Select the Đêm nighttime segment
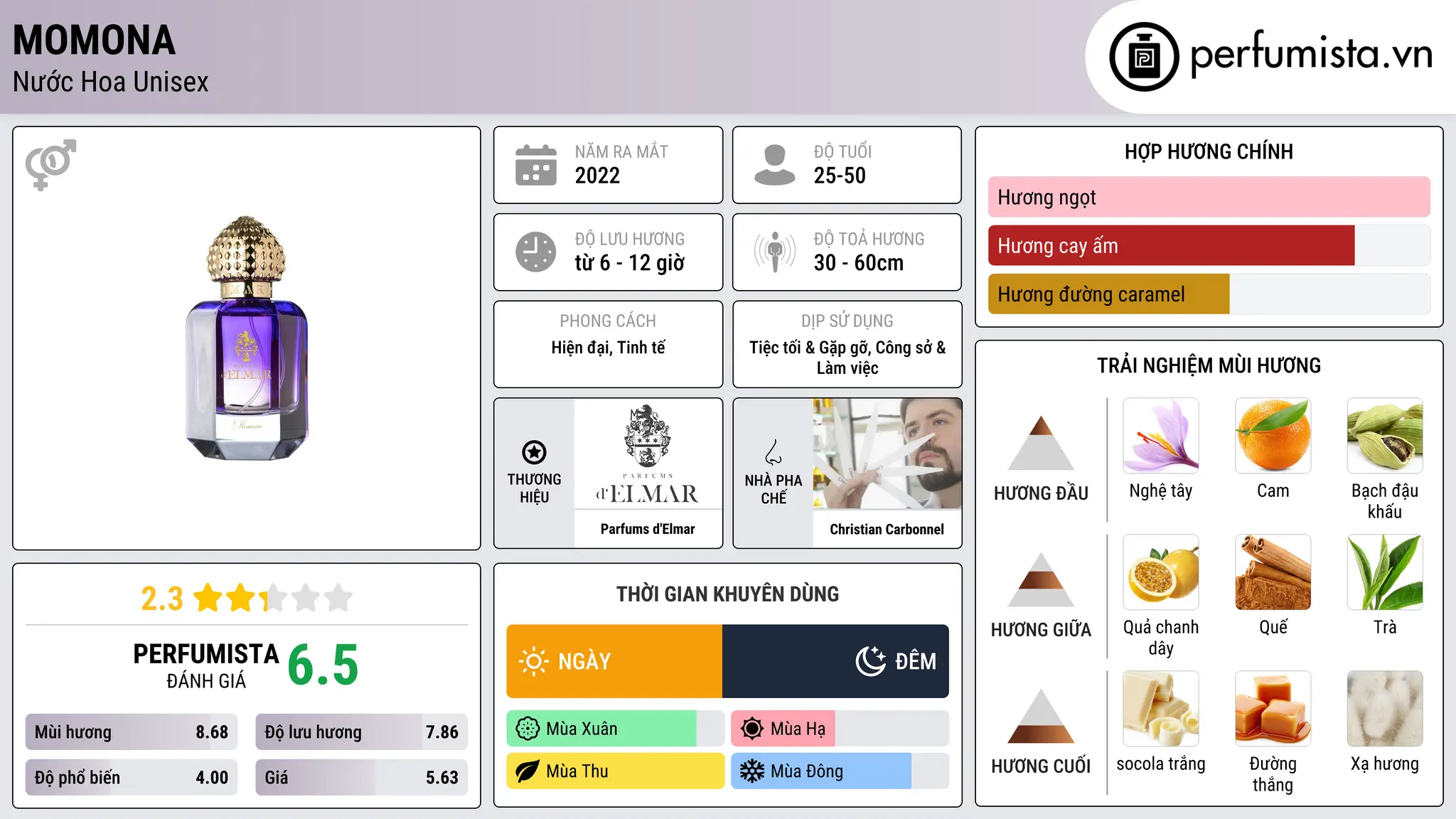 point(835,661)
